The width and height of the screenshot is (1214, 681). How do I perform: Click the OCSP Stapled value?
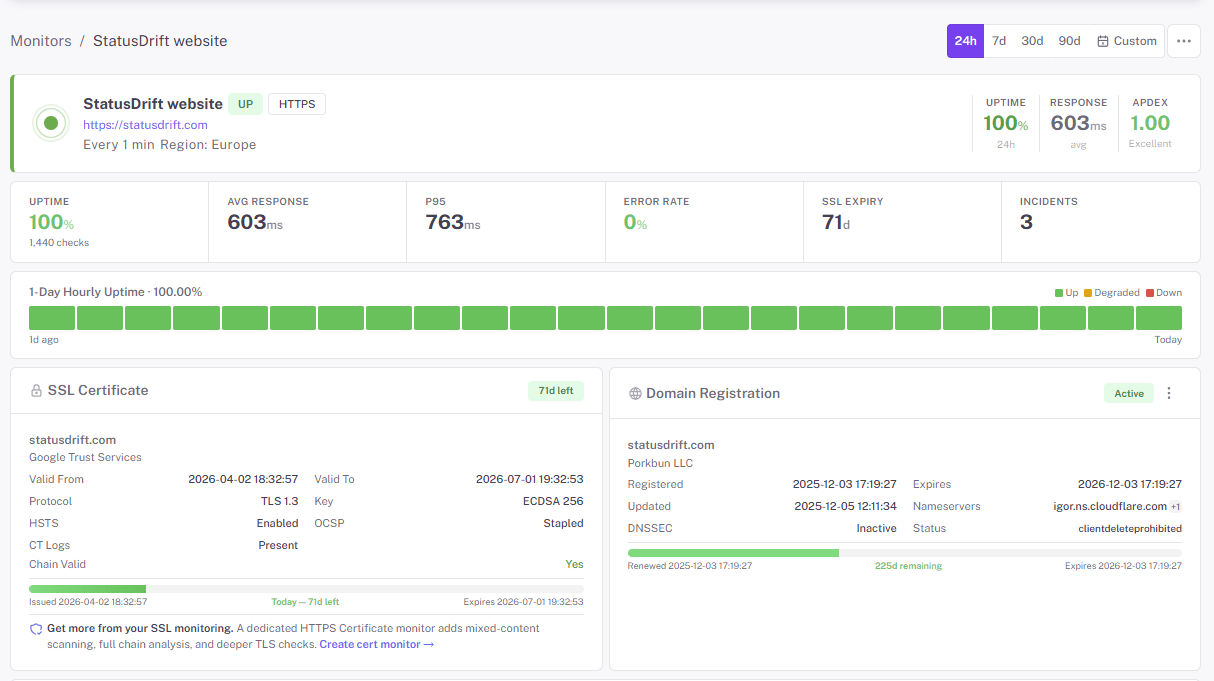pyautogui.click(x=564, y=524)
